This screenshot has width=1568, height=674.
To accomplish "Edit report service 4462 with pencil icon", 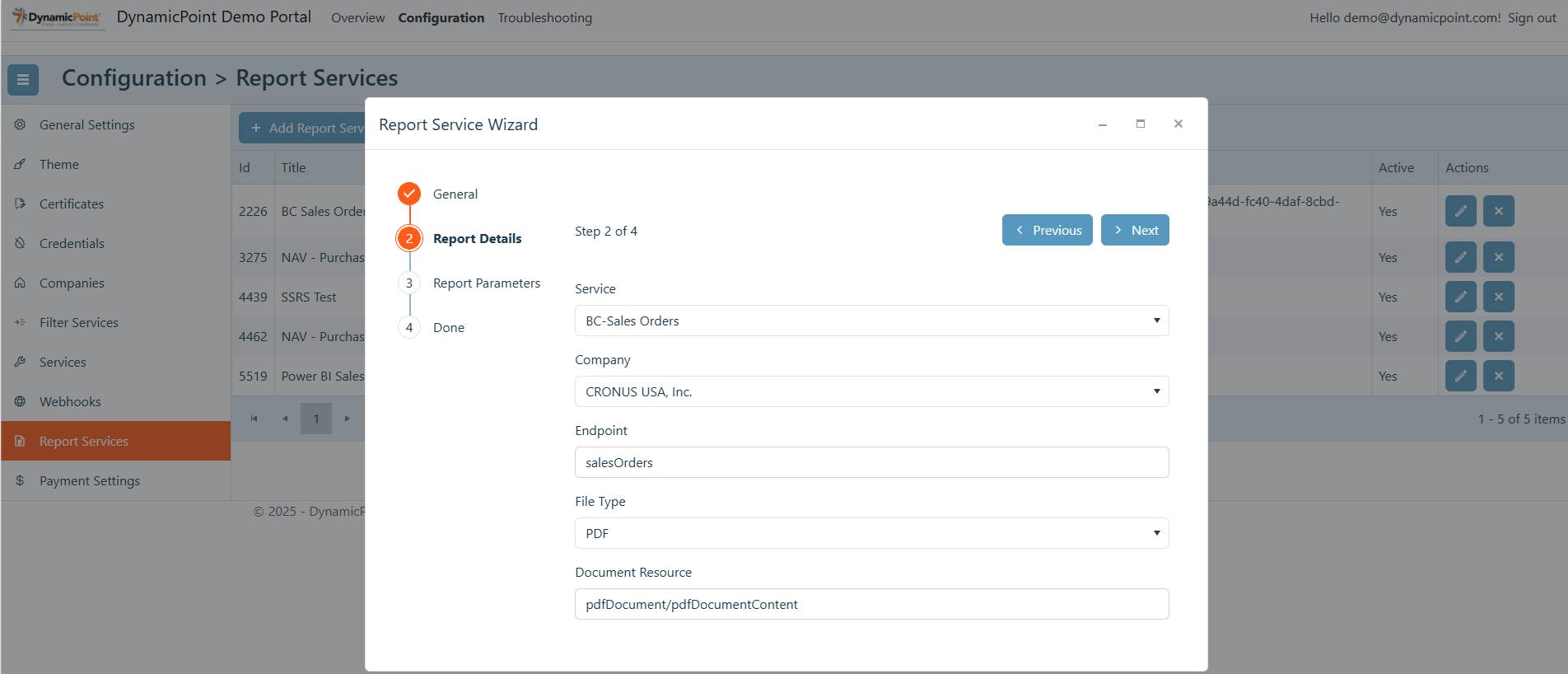I will [x=1461, y=336].
